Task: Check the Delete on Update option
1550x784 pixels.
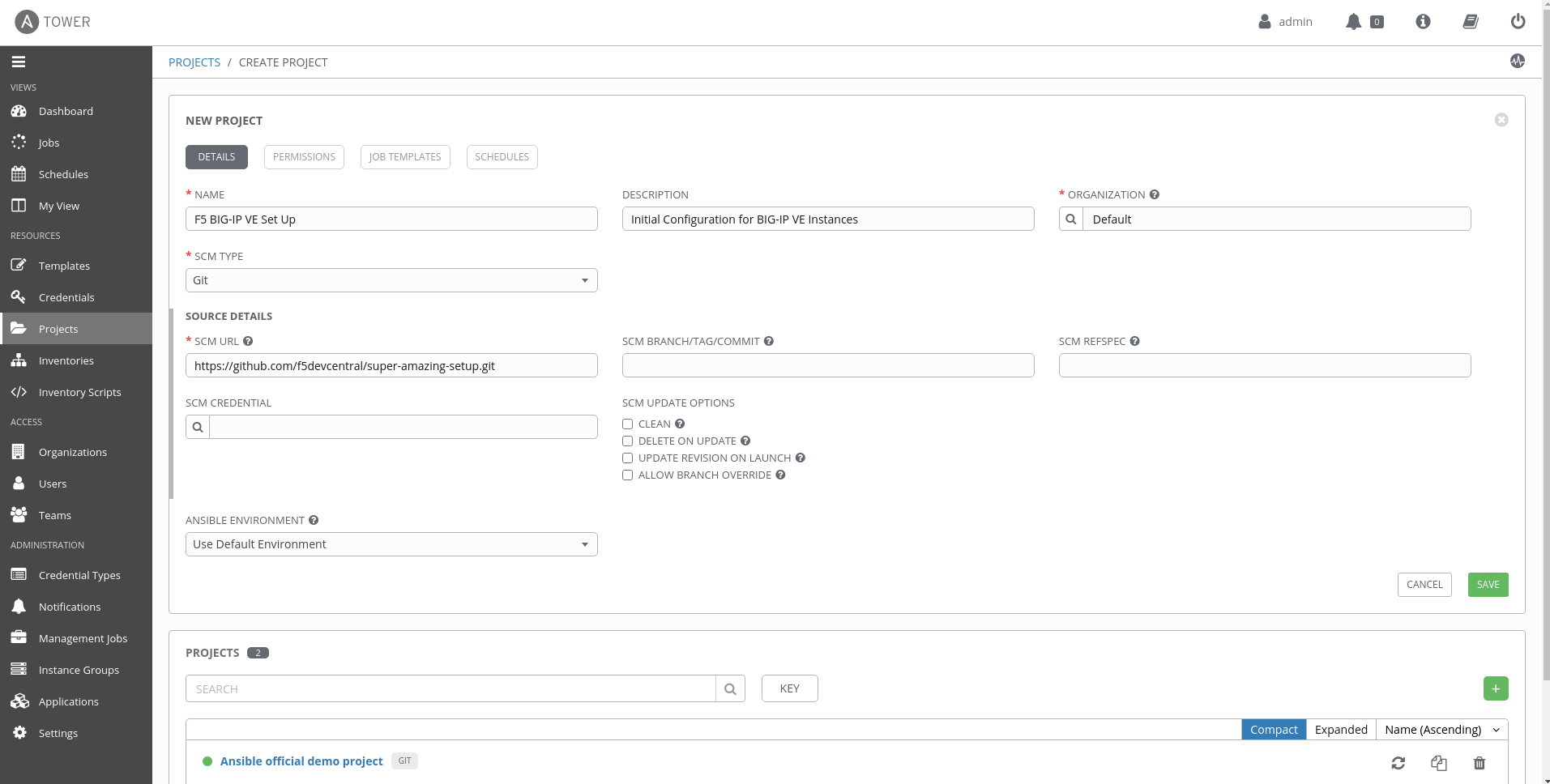Action: [627, 441]
